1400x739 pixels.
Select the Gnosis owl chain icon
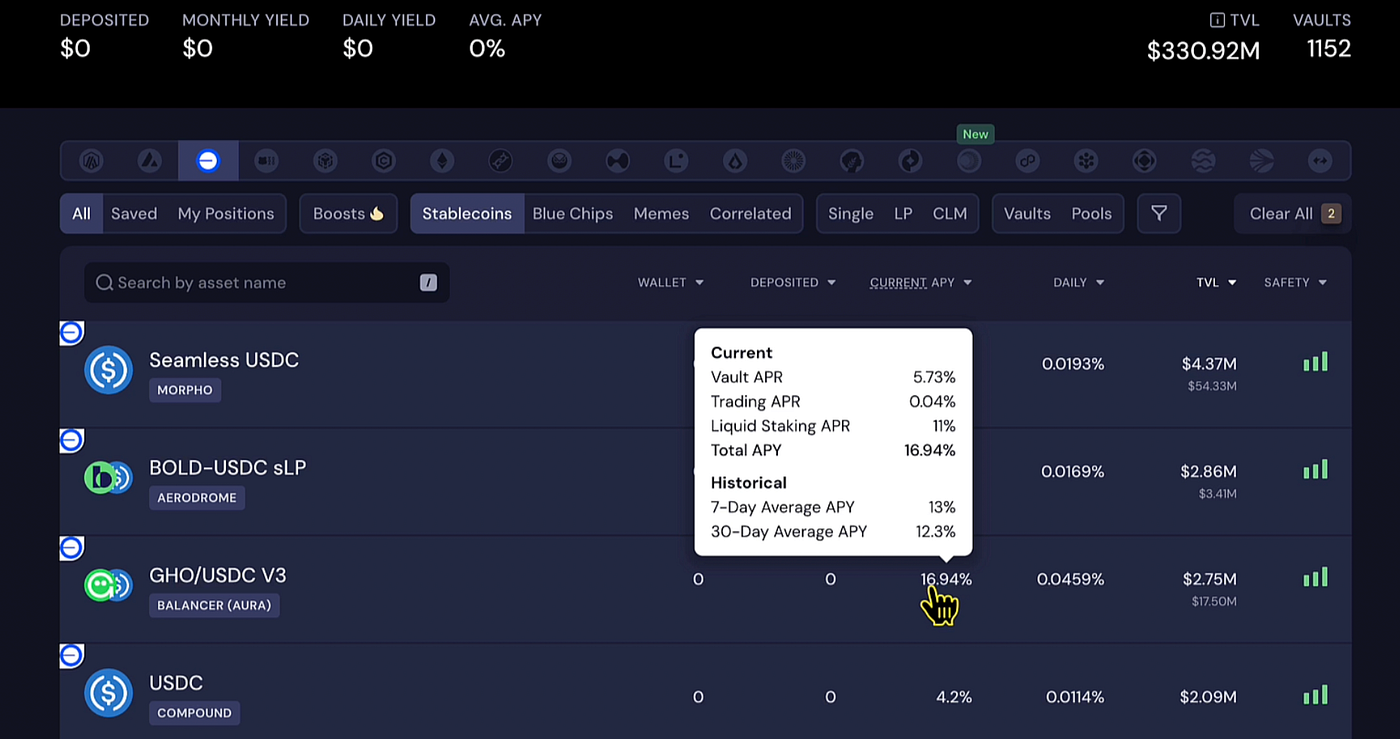point(559,160)
